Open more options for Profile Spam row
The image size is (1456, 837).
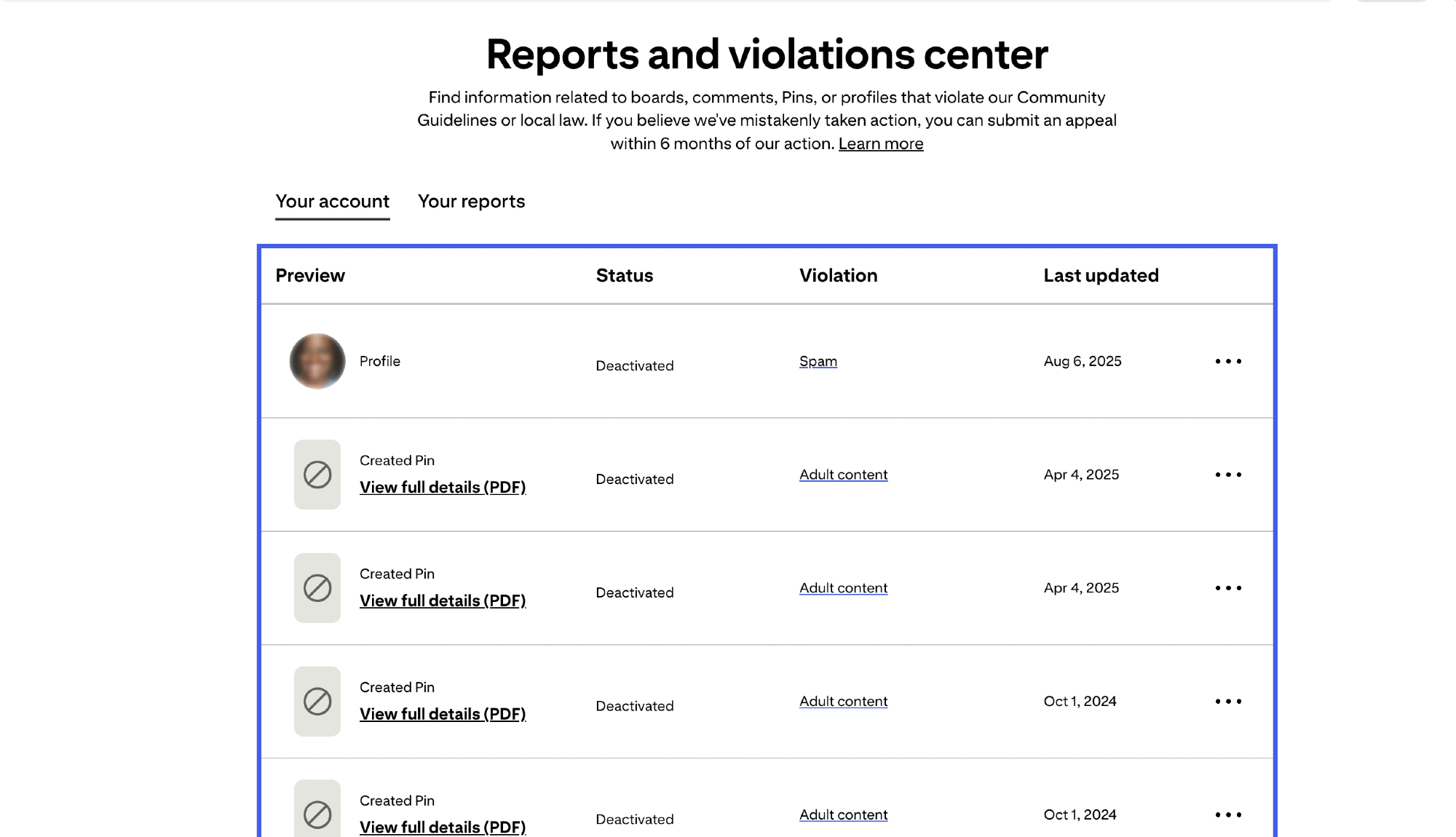tap(1228, 361)
